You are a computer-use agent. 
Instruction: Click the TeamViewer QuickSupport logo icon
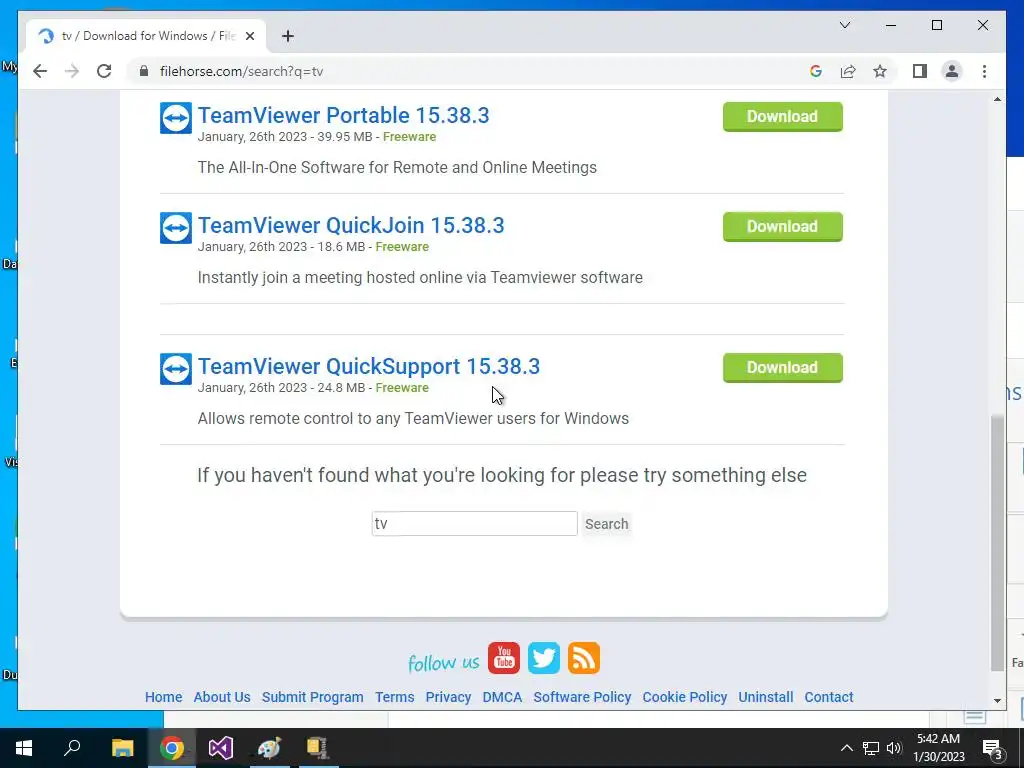(x=176, y=369)
